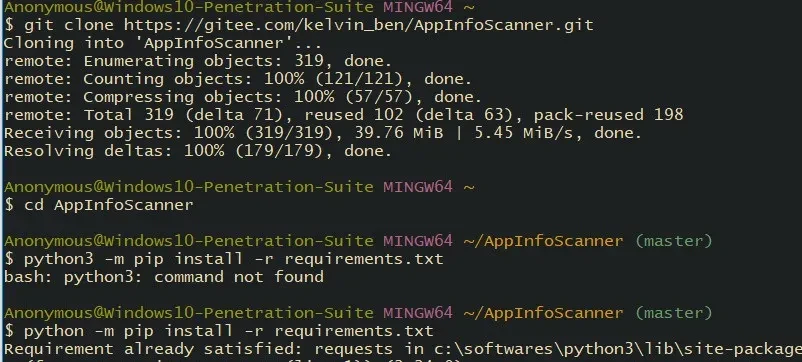Click the gitee.com AppInfoScanner.git URL
The height and width of the screenshot is (362, 802).
(359, 25)
